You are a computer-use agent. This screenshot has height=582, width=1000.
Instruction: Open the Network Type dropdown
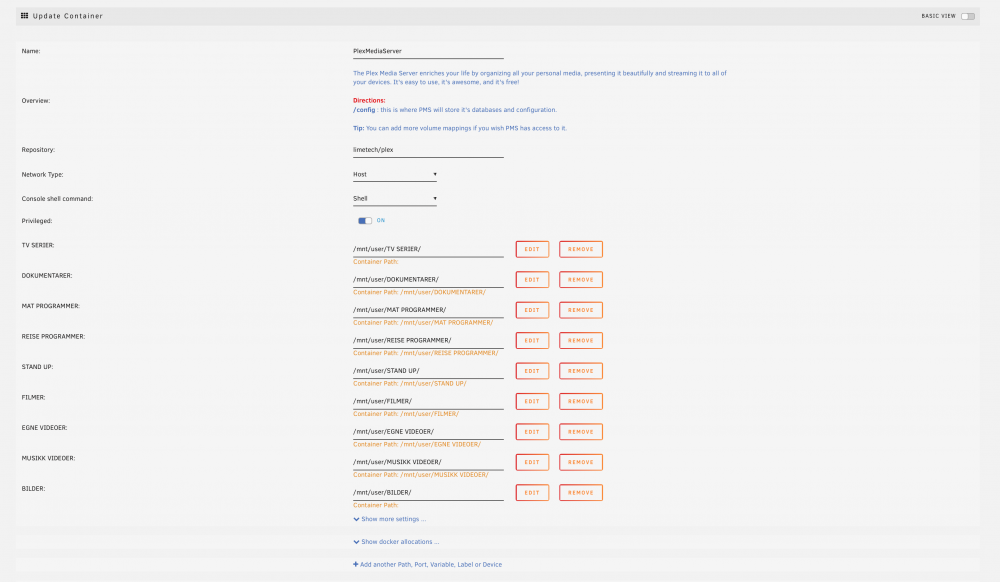coord(395,174)
